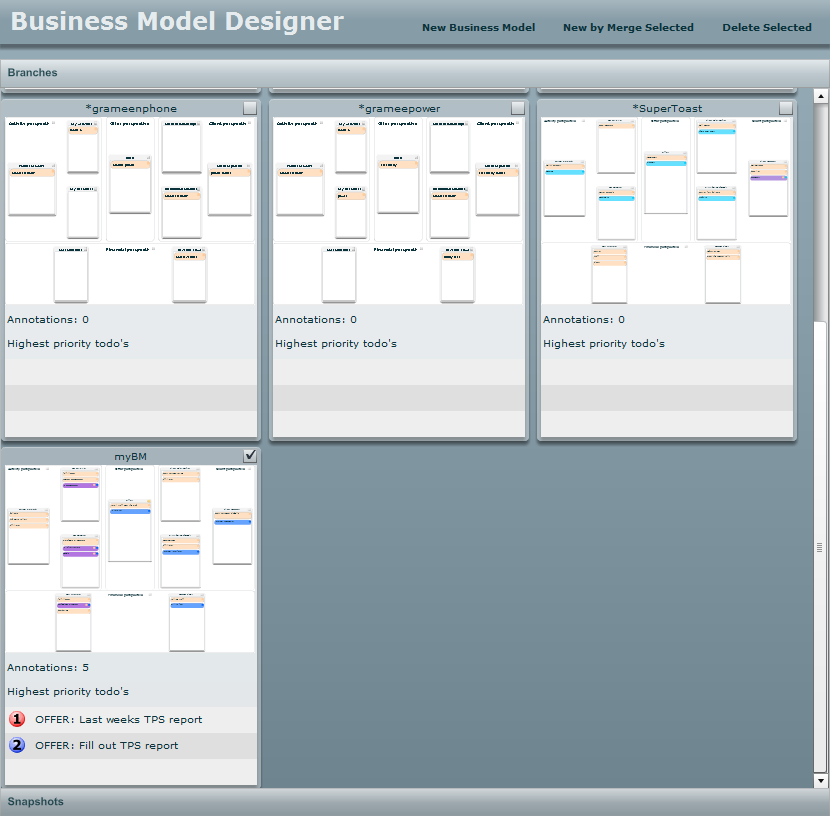Click the blue priority 2 todo badge
Screen dimensions: 830x816
tap(17, 745)
